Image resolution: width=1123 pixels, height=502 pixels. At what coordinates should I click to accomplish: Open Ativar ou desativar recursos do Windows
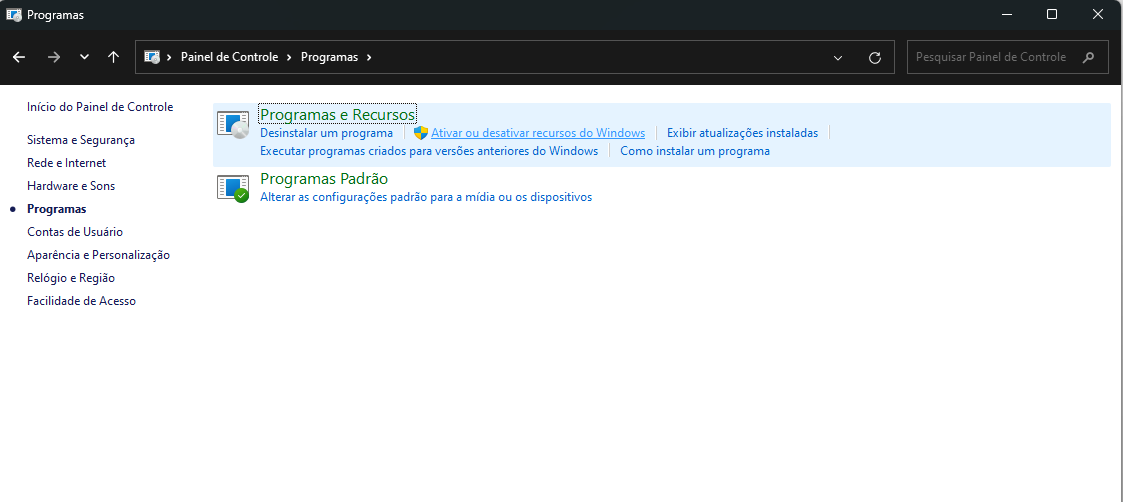[538, 132]
